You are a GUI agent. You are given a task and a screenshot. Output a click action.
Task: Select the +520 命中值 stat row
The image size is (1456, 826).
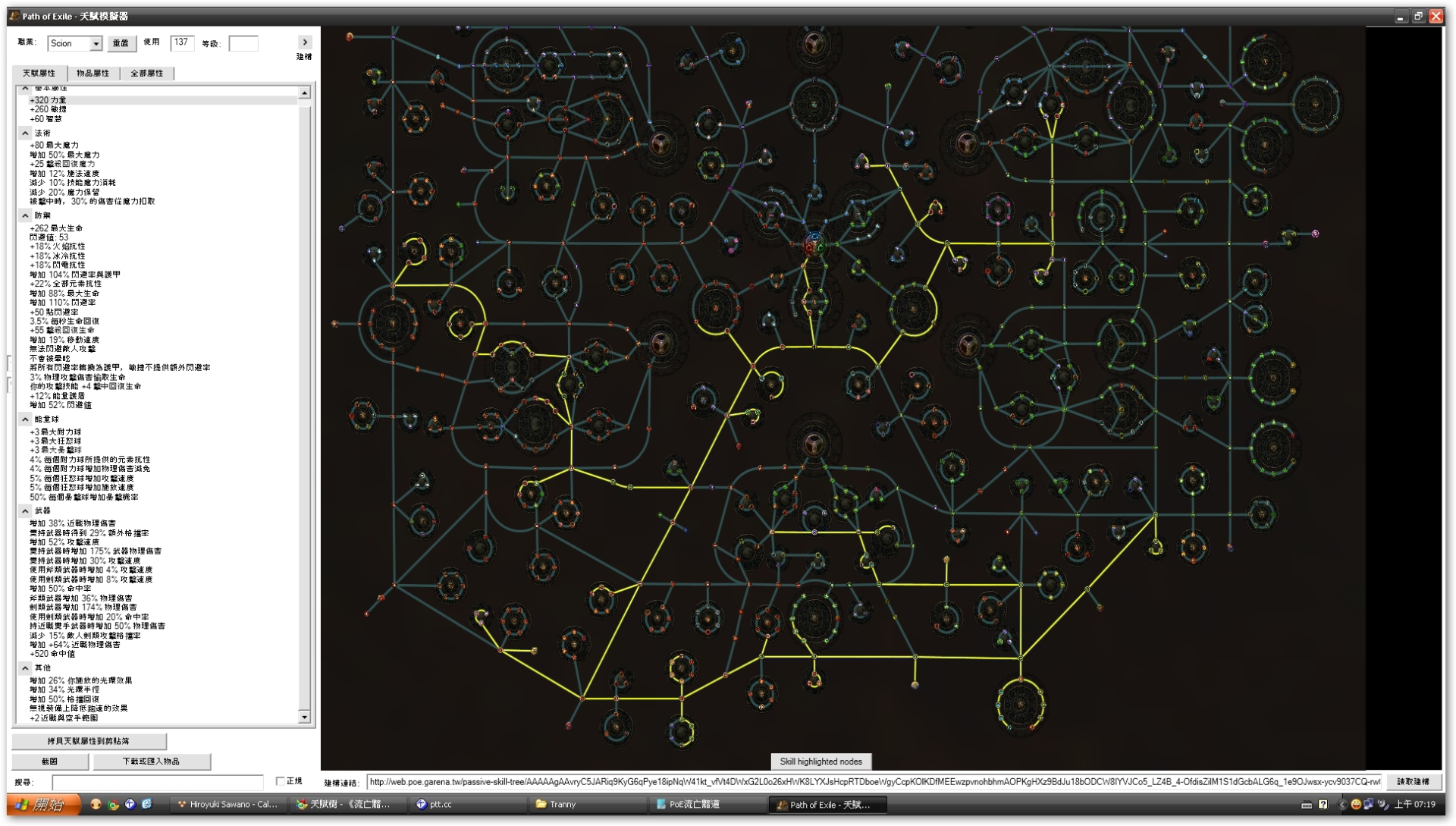pyautogui.click(x=162, y=654)
